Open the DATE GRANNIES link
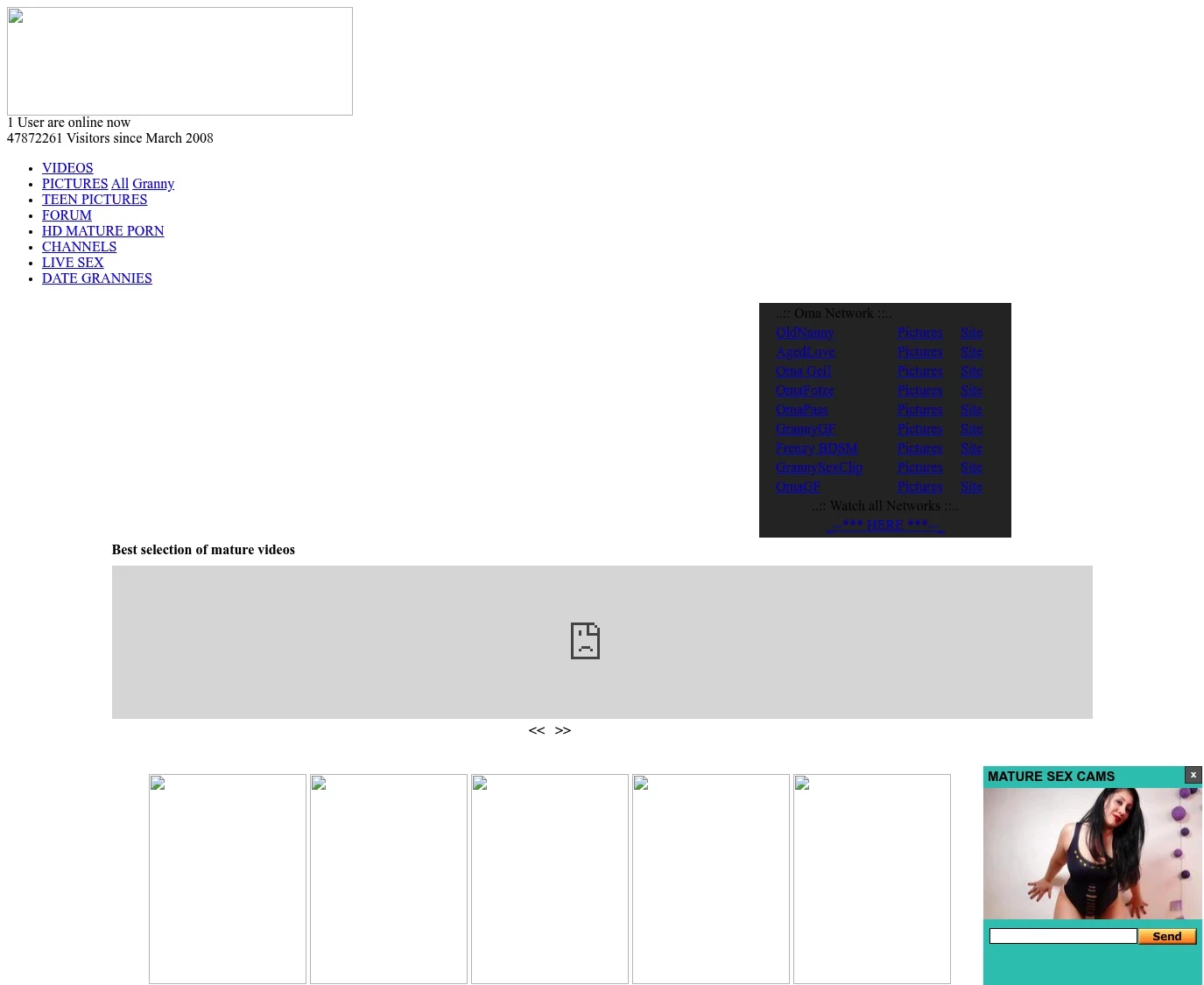1204x985 pixels. [x=97, y=278]
